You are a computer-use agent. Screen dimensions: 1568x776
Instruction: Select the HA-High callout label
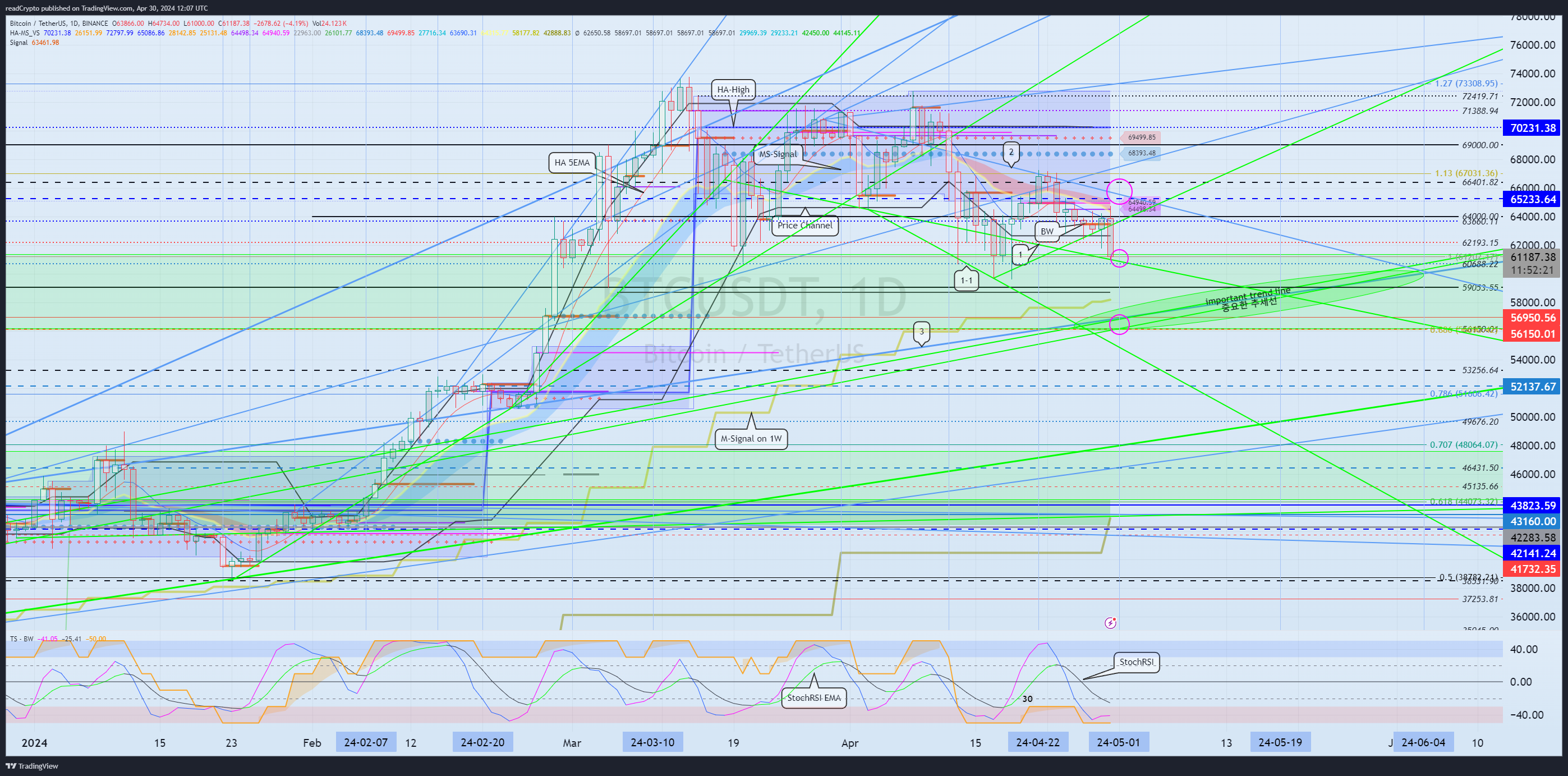[733, 89]
